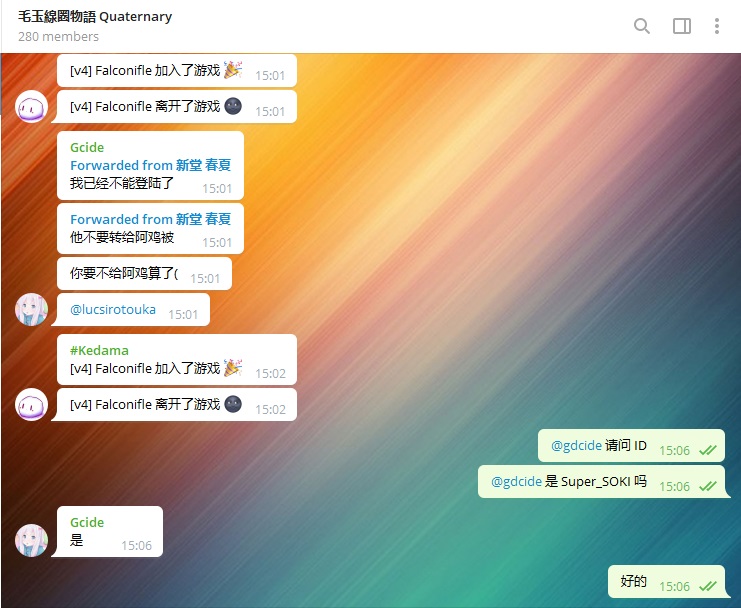The height and width of the screenshot is (608, 741).
Task: Click read checkmarks on 请问 ID message
Action: 707,450
